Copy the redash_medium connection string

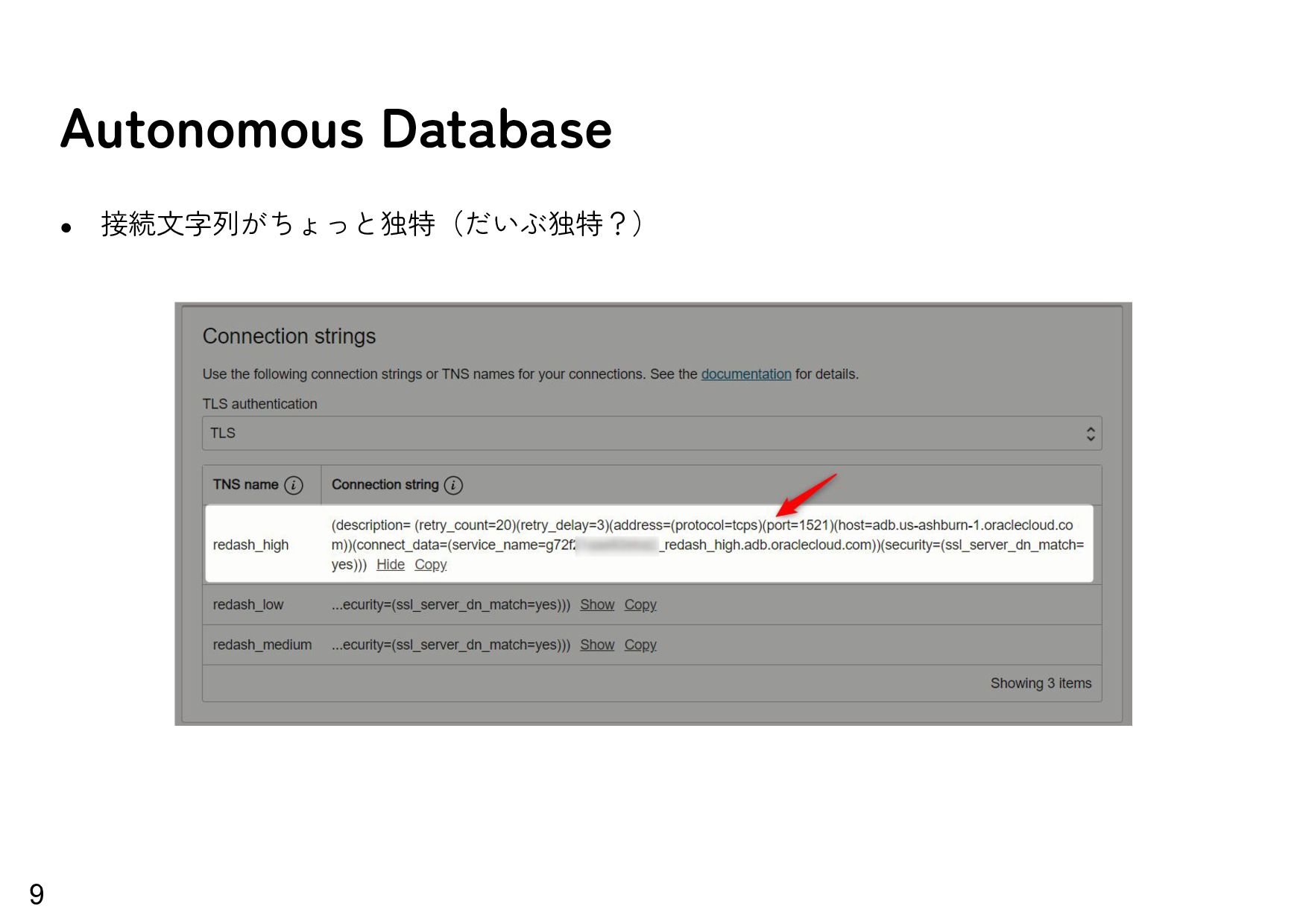point(640,645)
